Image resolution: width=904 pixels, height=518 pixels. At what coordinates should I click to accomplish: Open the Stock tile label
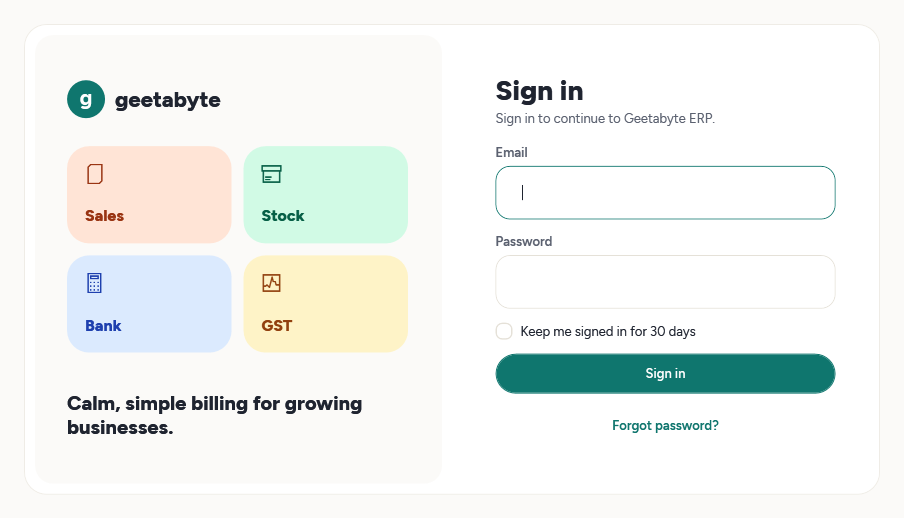point(282,216)
